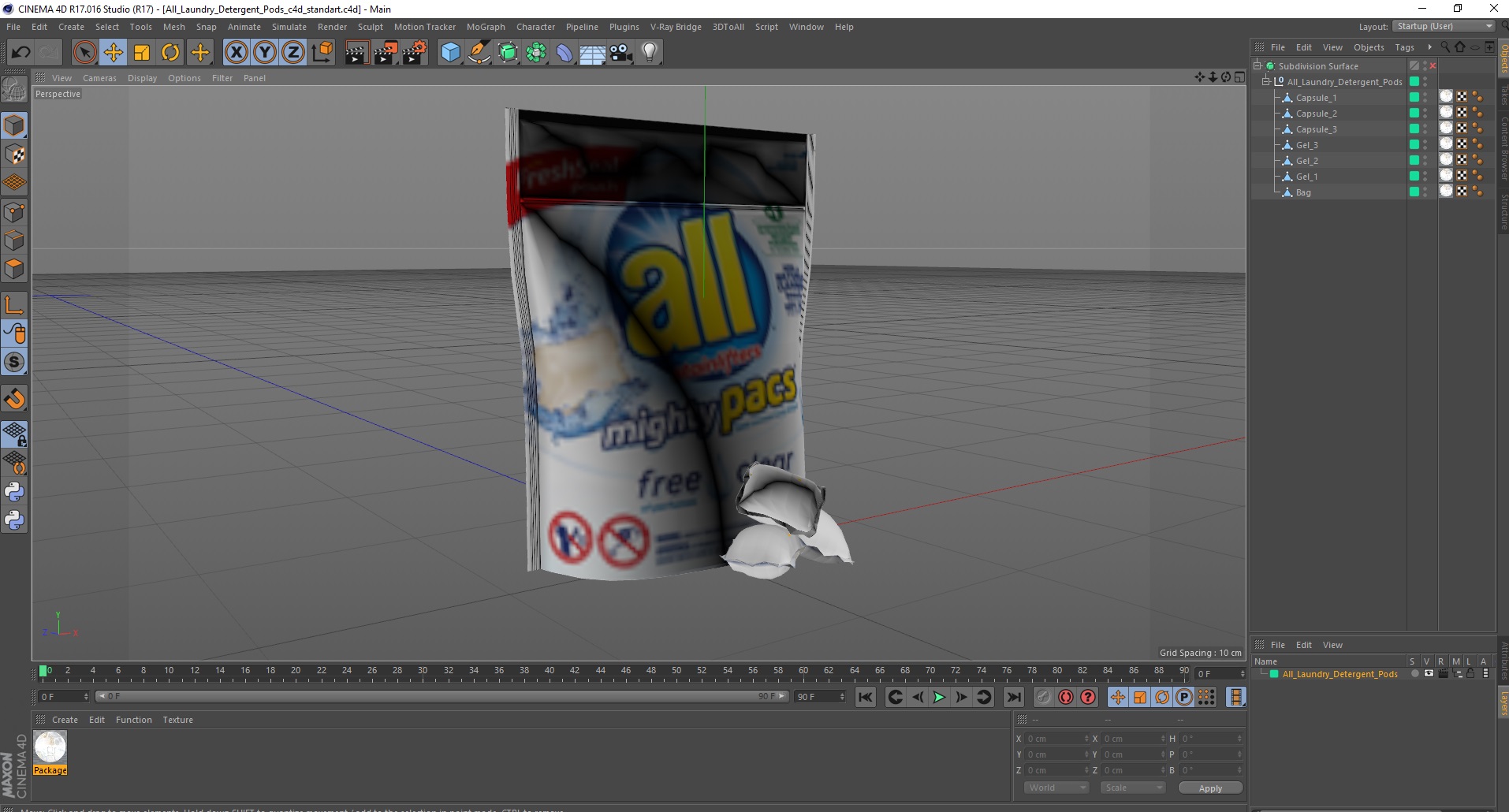The width and height of the screenshot is (1509, 812).
Task: Render the active view
Action: [x=356, y=53]
